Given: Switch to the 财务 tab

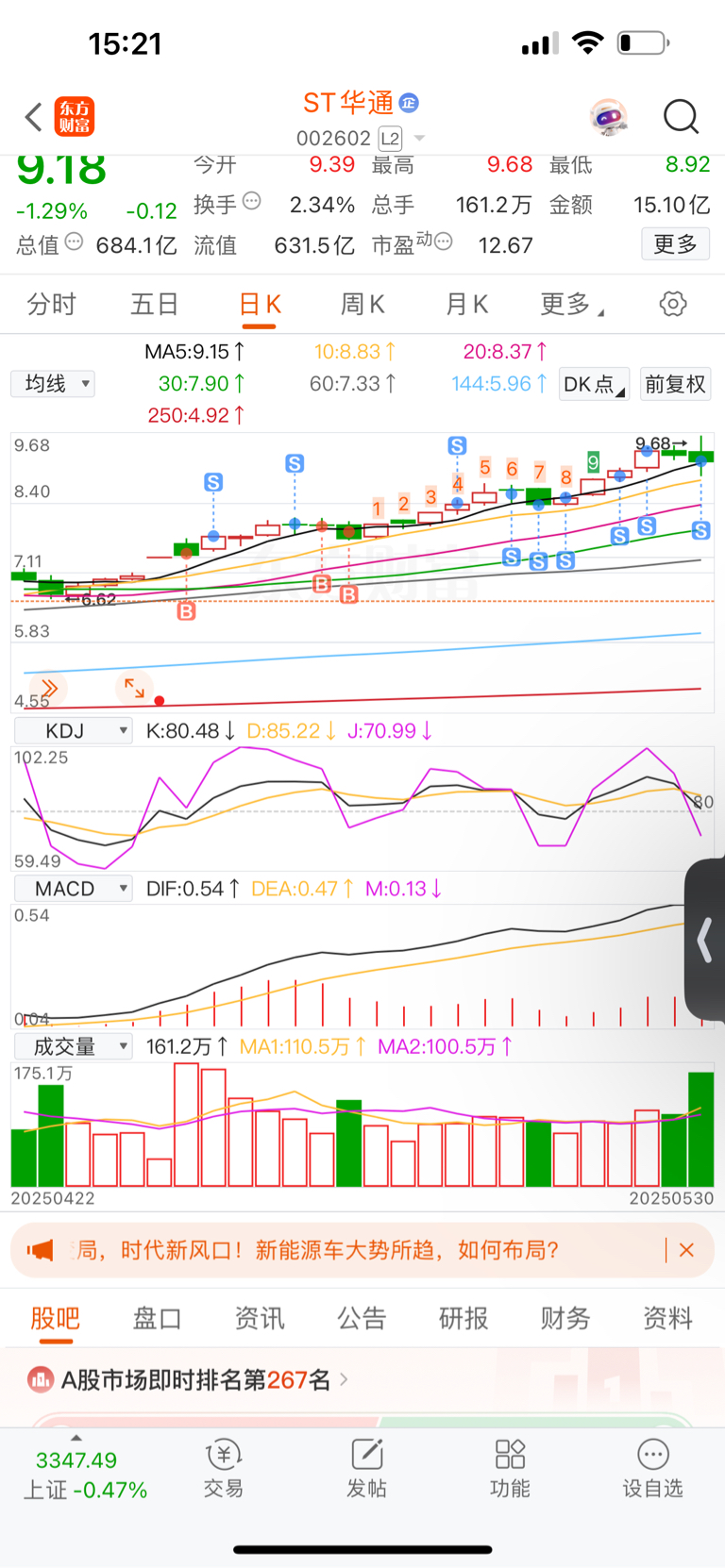Looking at the screenshot, I should 565,1318.
